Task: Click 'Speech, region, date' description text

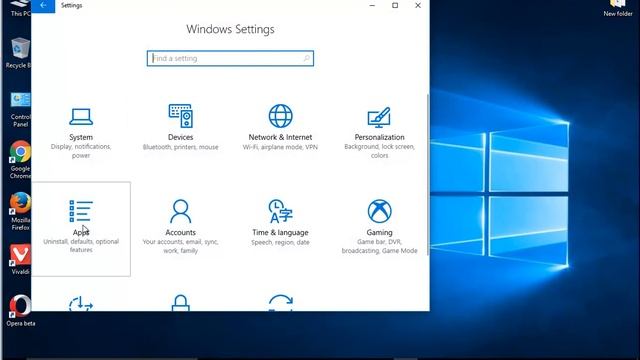Action: (280, 242)
